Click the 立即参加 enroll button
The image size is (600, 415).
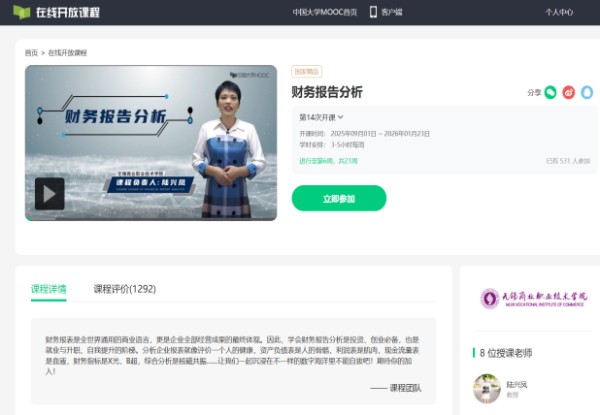(x=338, y=198)
